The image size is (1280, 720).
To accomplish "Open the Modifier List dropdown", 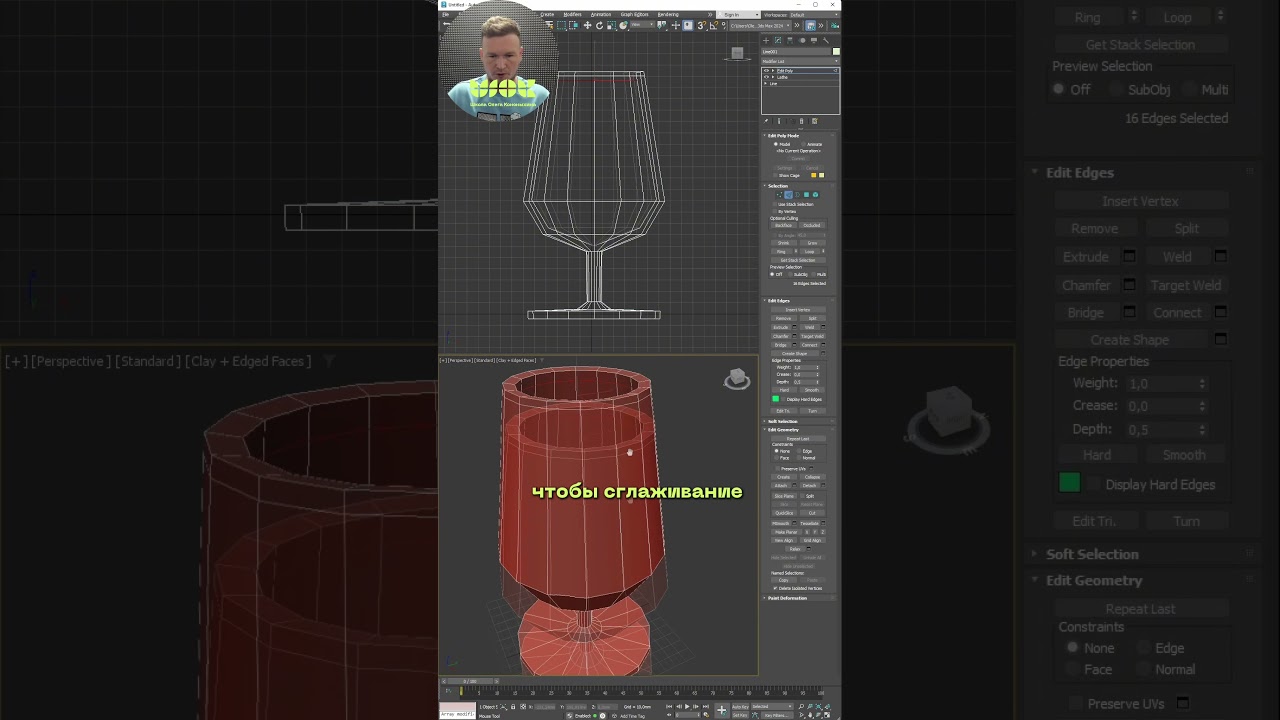I will pyautogui.click(x=800, y=61).
